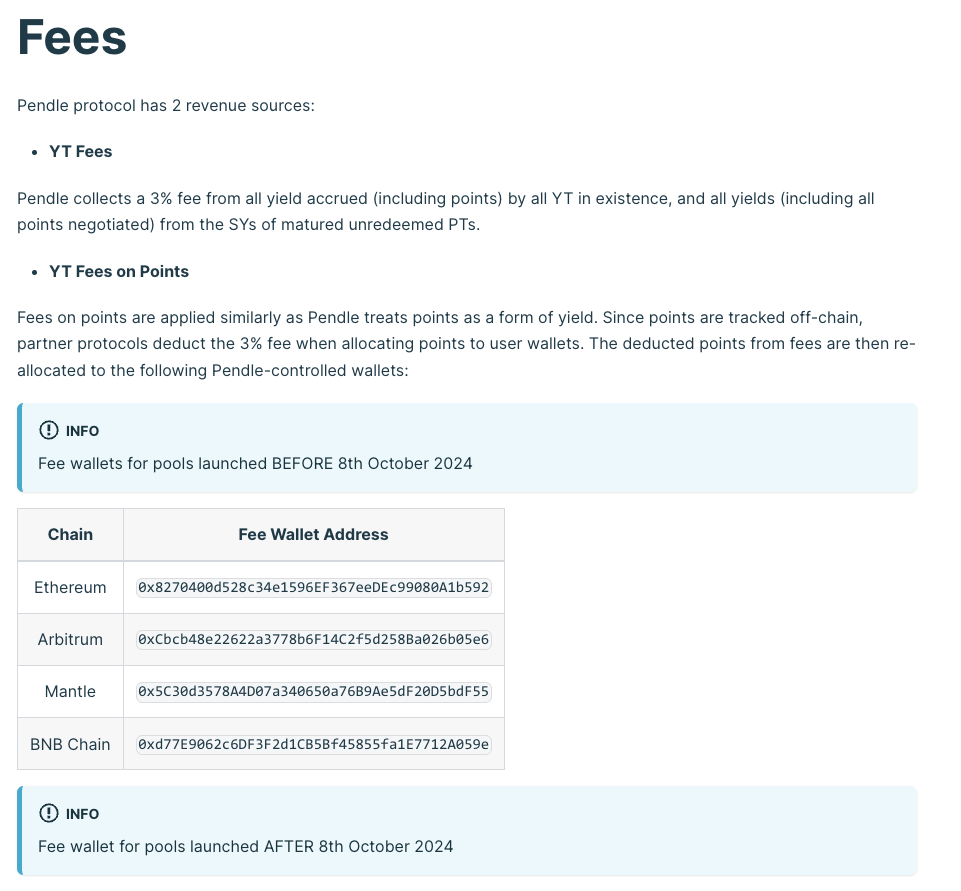Click the "Fee Wallet Address" column header
The height and width of the screenshot is (891, 961).
coord(313,534)
